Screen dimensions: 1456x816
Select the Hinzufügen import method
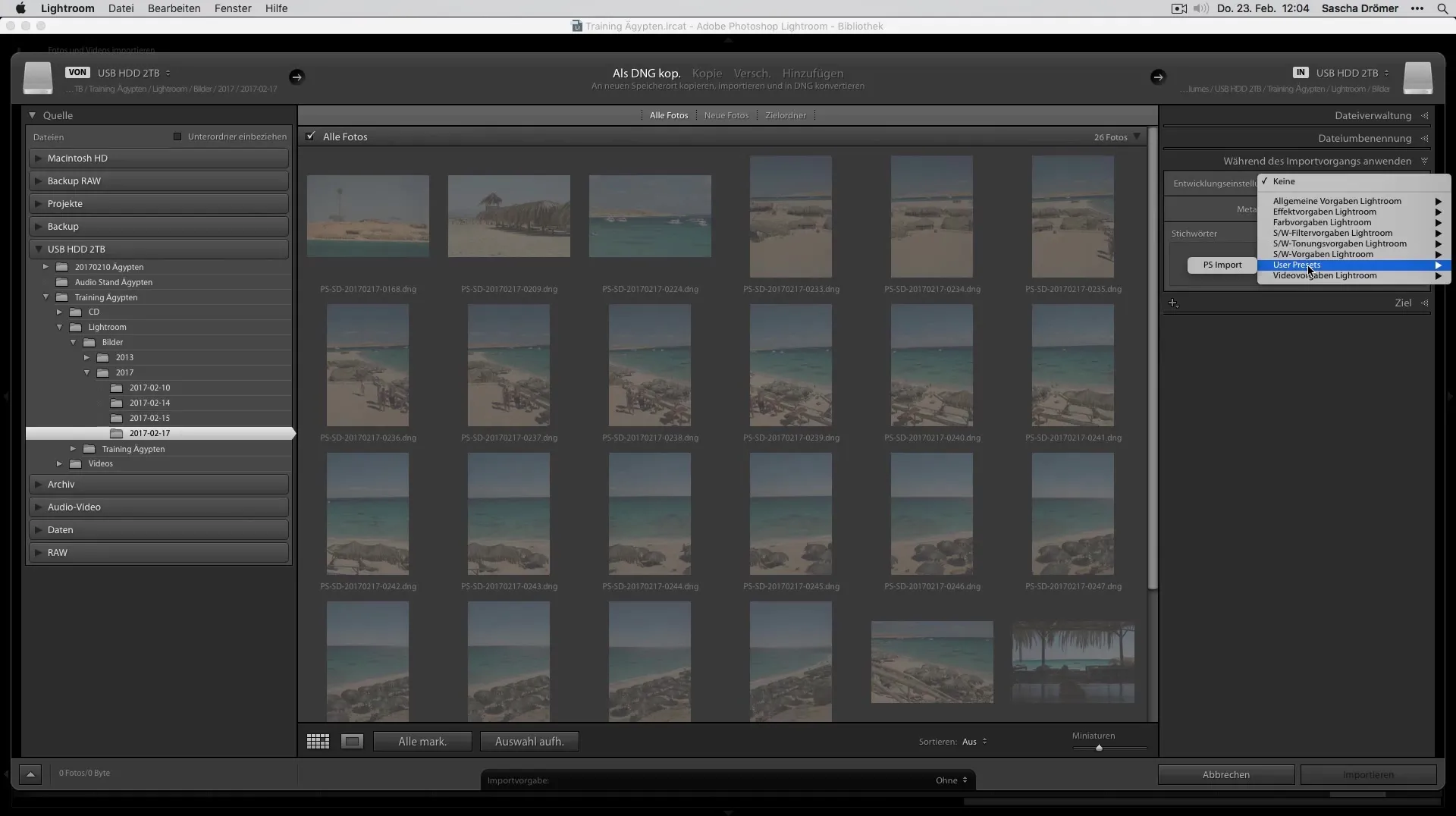click(812, 74)
